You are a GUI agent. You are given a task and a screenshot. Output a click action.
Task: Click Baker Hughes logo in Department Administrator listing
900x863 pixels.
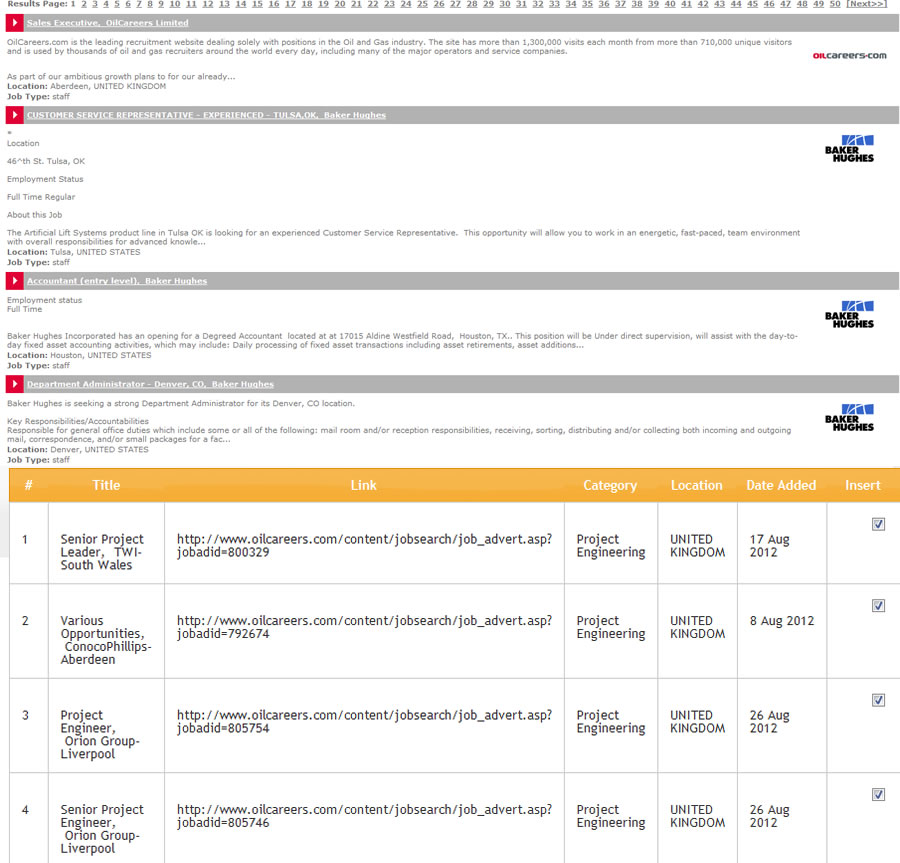click(x=849, y=418)
